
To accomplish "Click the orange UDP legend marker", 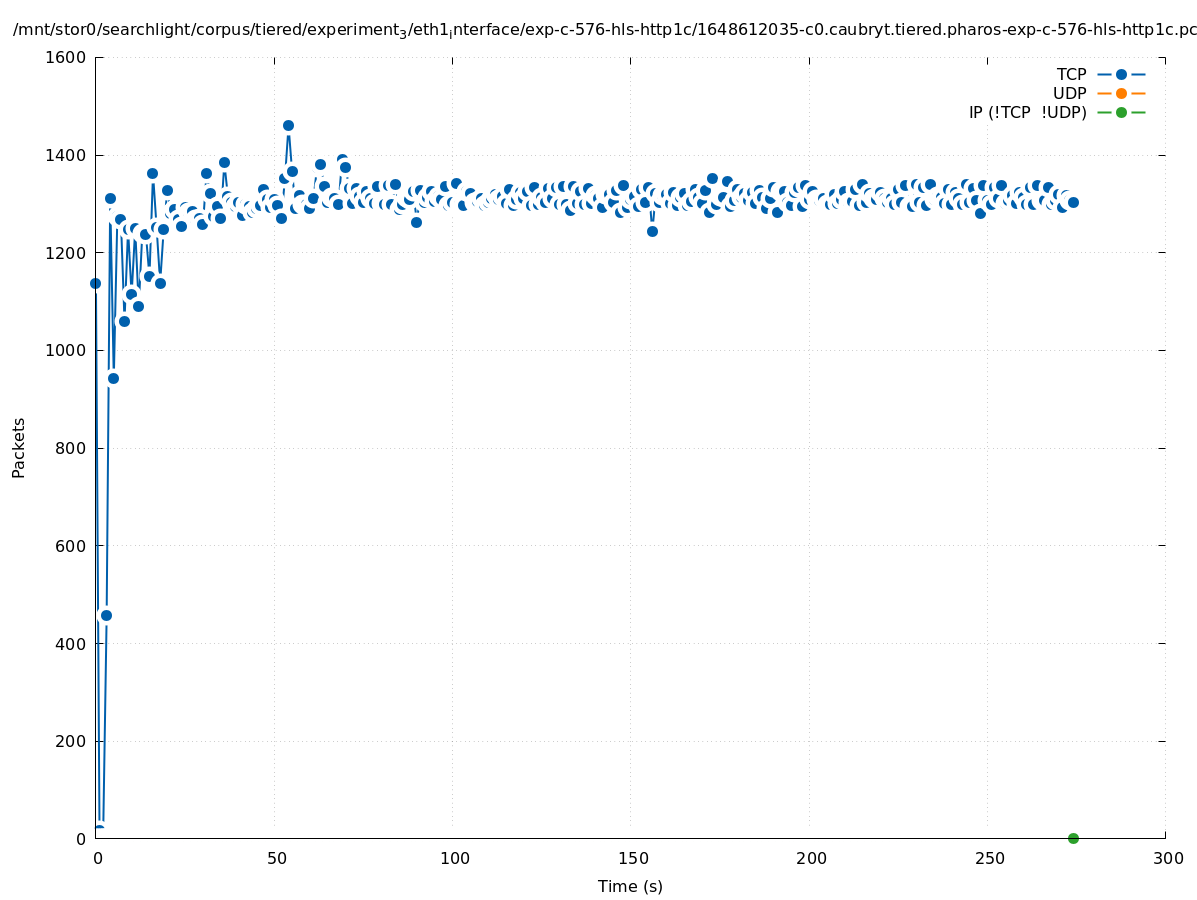I will 1121,93.
